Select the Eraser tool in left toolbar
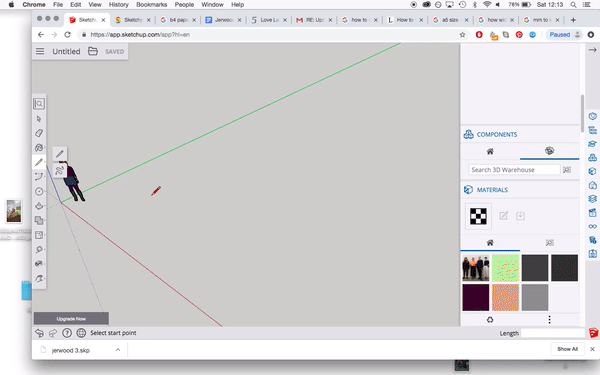600x375 pixels. (x=39, y=133)
